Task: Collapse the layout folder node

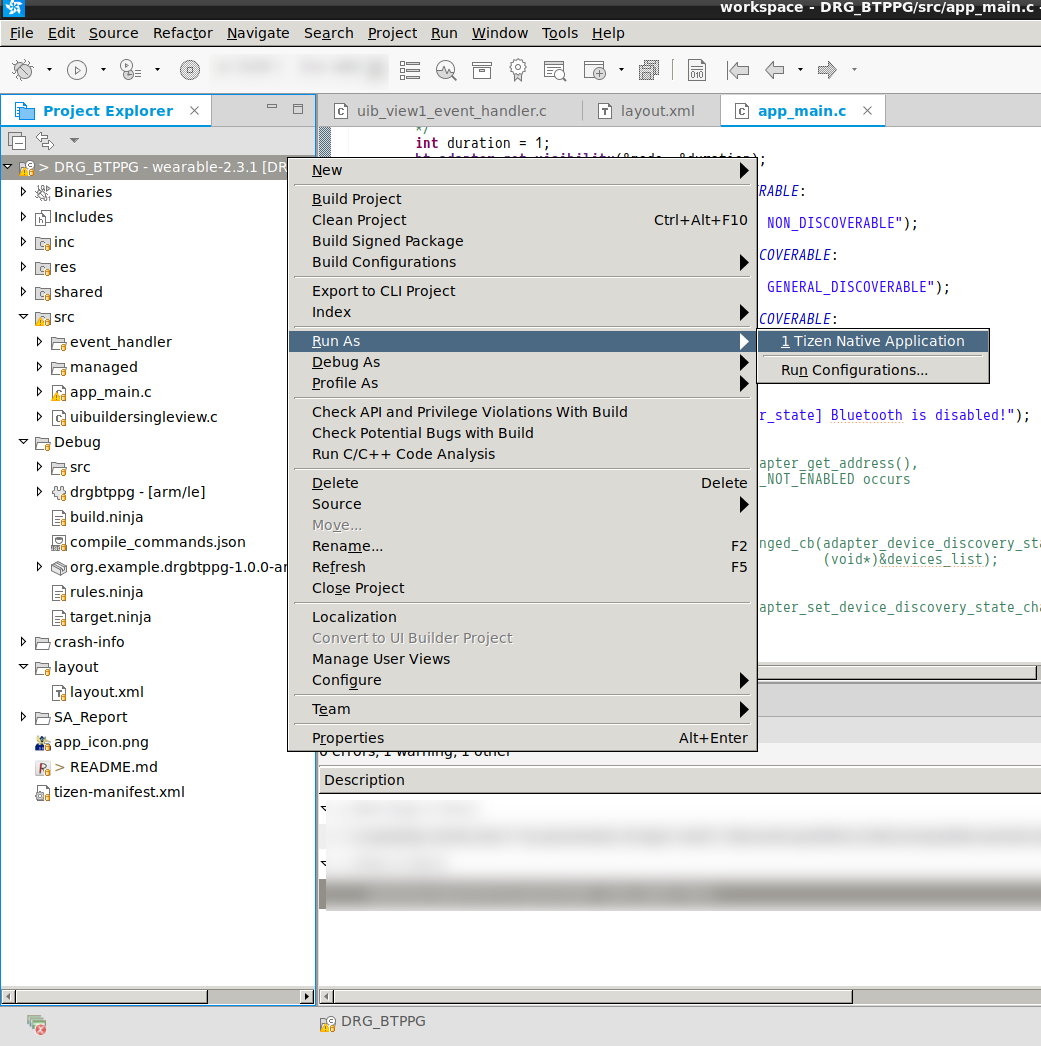Action: 23,667
